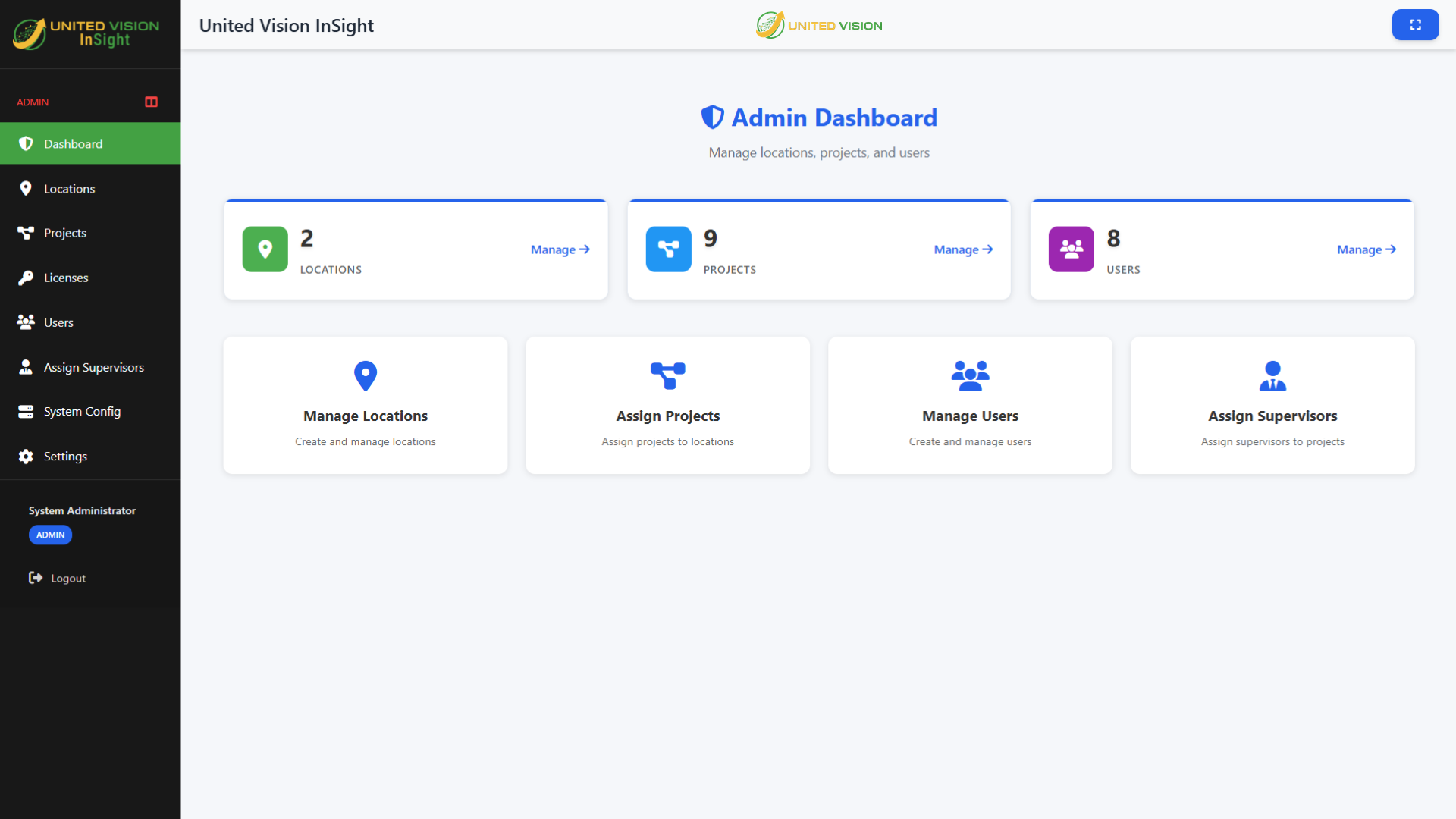Viewport: 1456px width, 819px height.
Task: Click Manage link on Locations card
Action: click(x=560, y=249)
